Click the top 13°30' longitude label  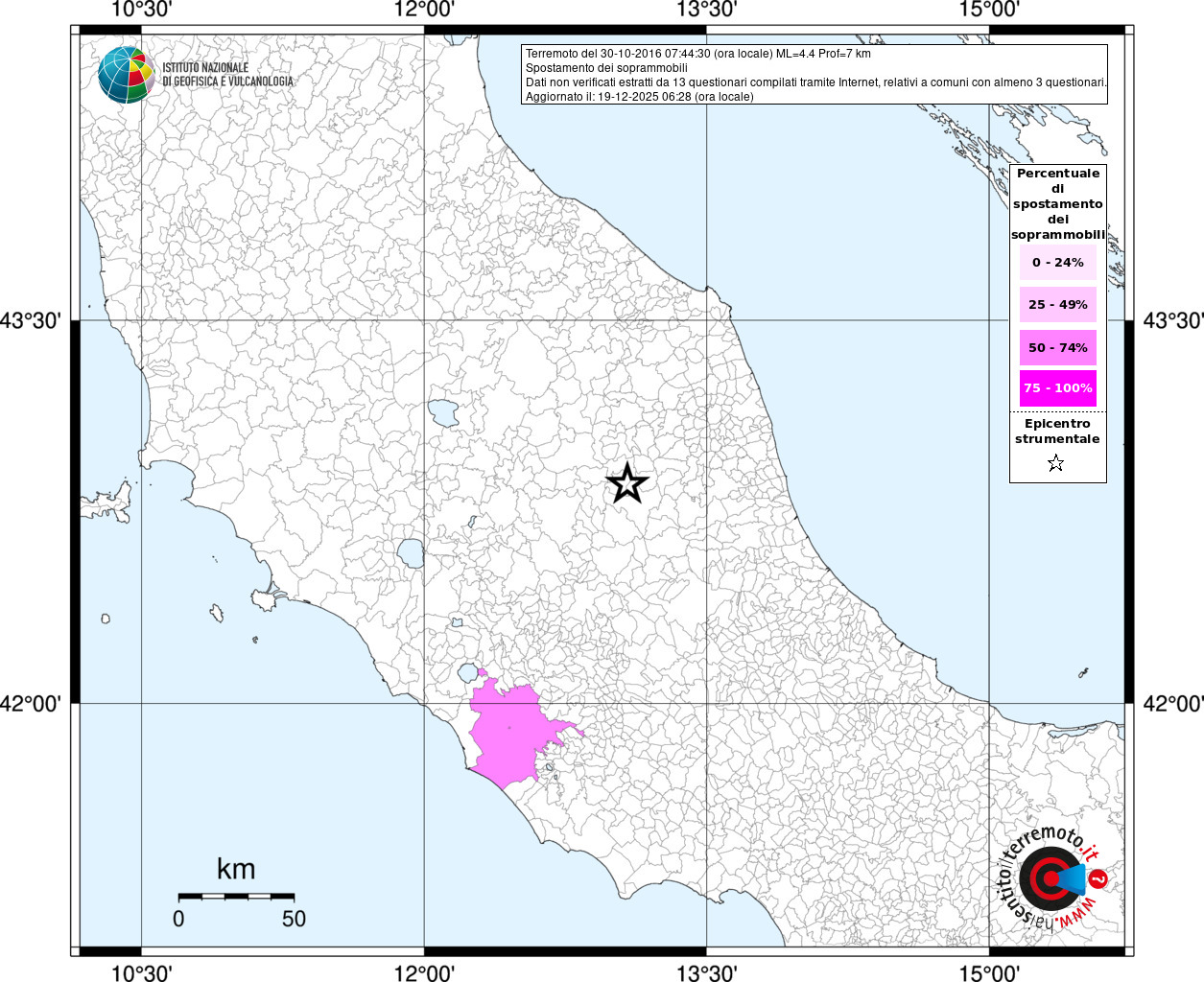707,10
